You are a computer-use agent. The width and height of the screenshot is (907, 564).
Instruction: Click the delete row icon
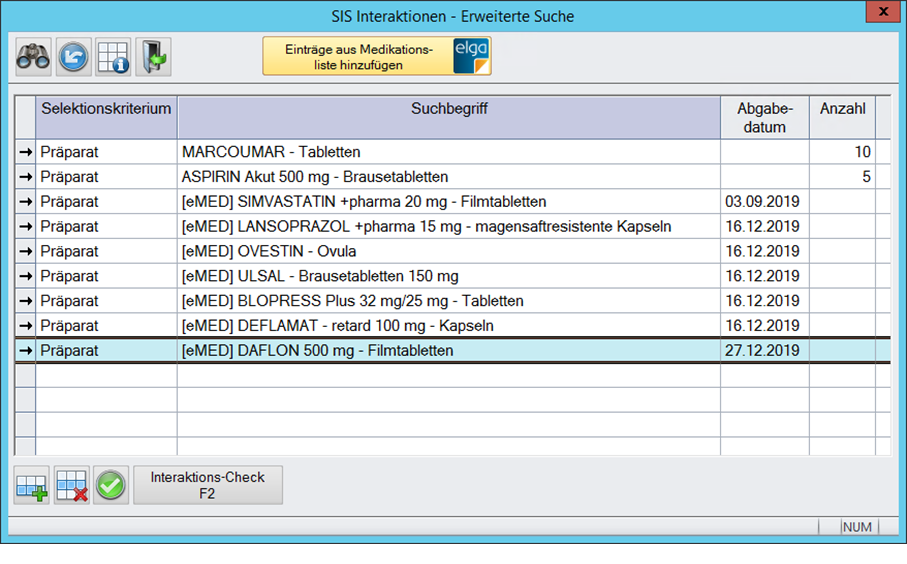[72, 486]
